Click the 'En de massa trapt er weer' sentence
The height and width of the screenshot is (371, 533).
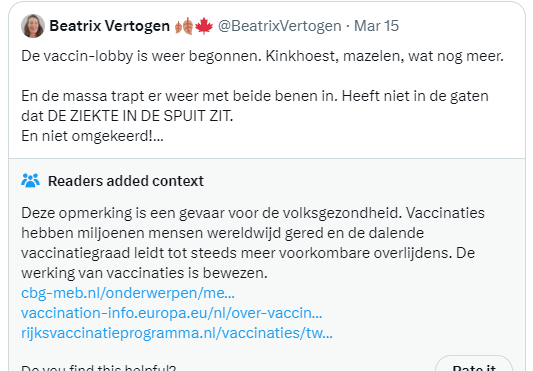tap(179, 96)
